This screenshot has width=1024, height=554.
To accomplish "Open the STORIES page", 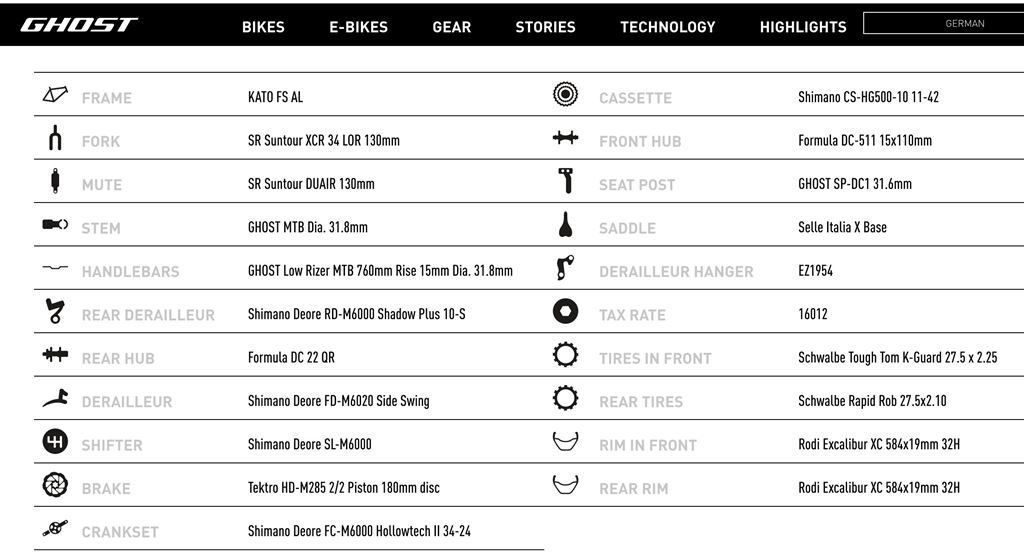I will (x=545, y=27).
